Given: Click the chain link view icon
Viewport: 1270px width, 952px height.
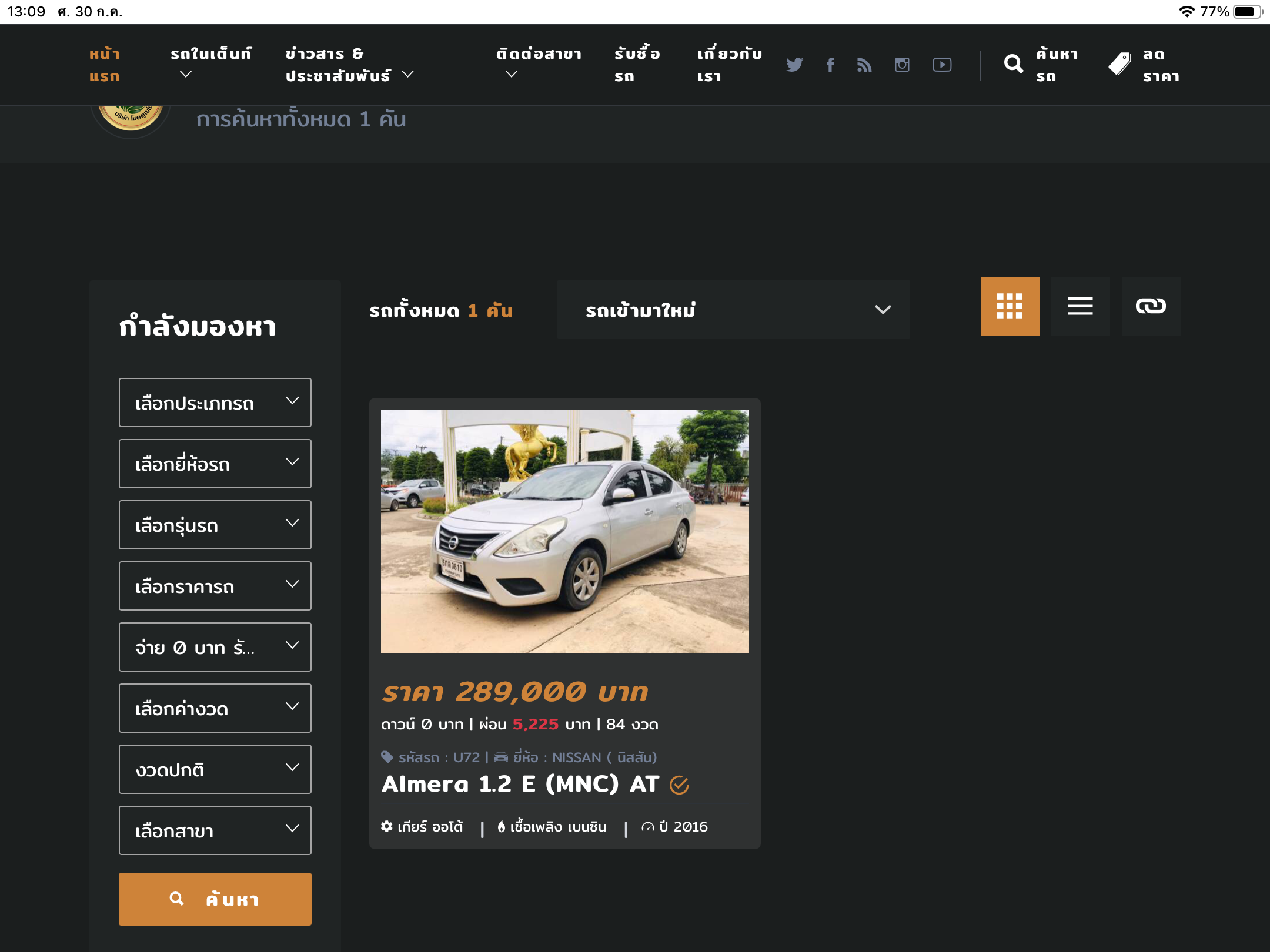Looking at the screenshot, I should tap(1151, 306).
